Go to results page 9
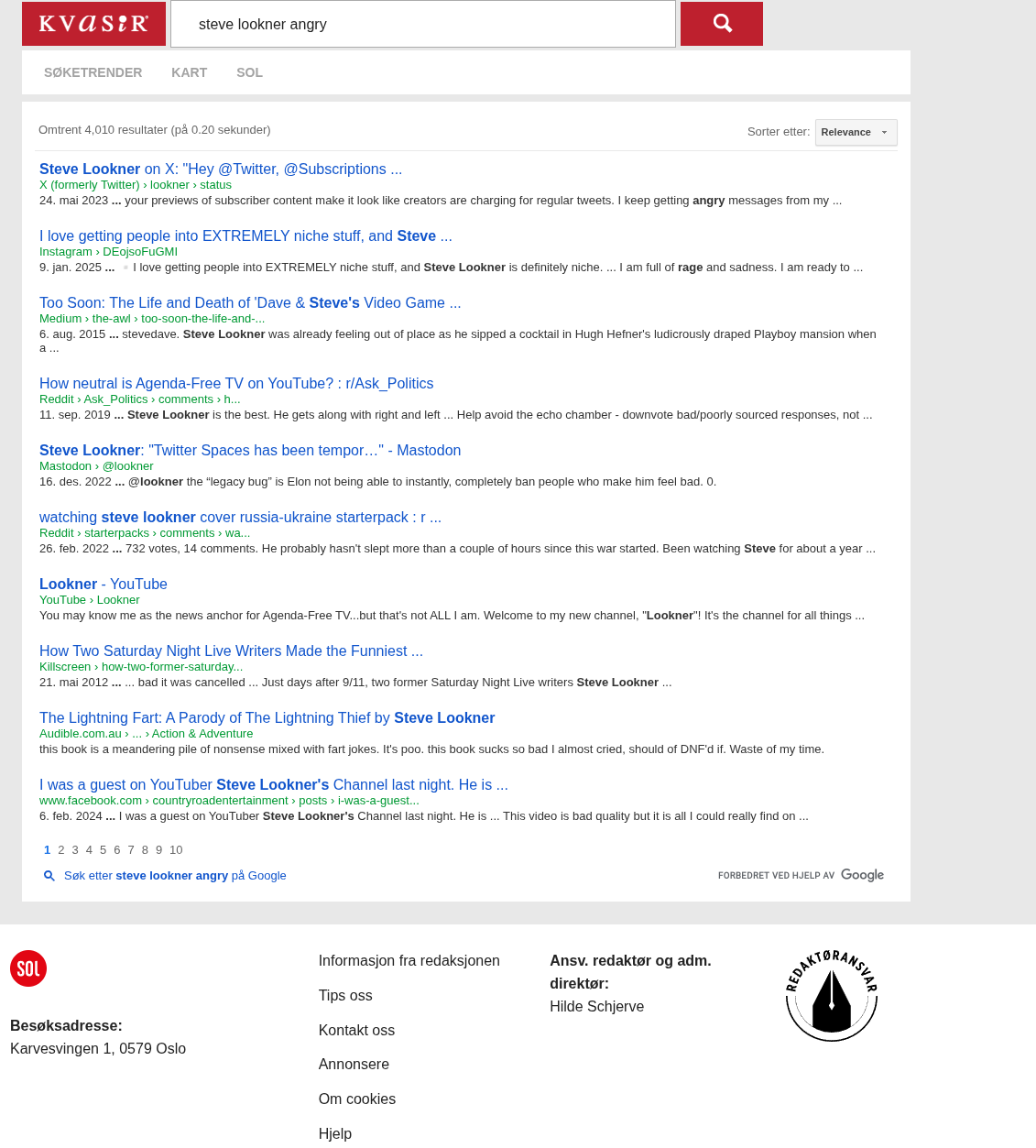 158,850
